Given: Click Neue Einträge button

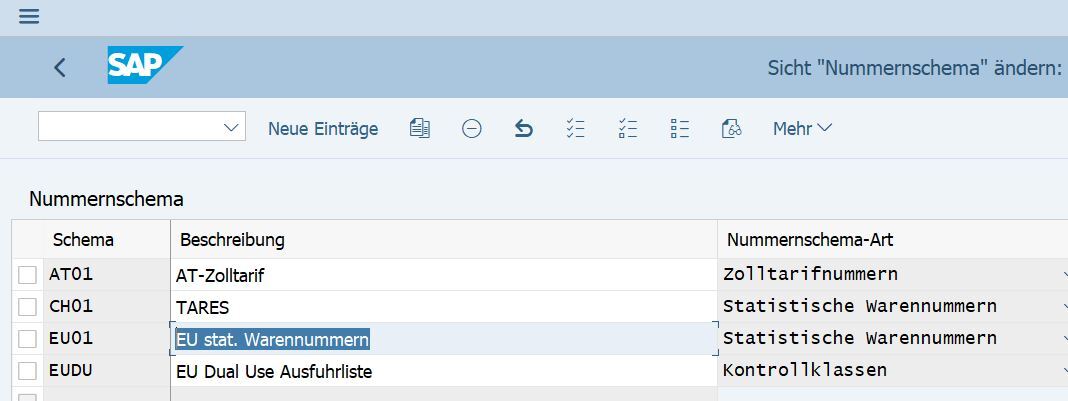Looking at the screenshot, I should point(323,128).
